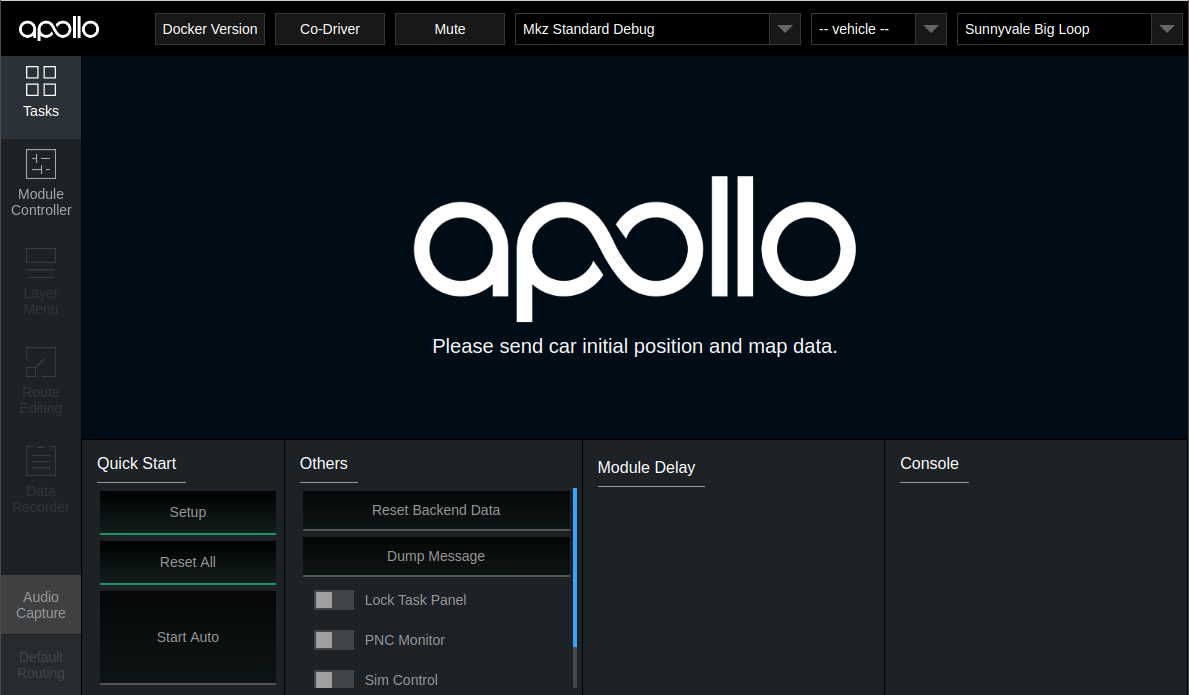Turn on the Sim Control switch
The height and width of the screenshot is (695, 1189).
[x=334, y=680]
